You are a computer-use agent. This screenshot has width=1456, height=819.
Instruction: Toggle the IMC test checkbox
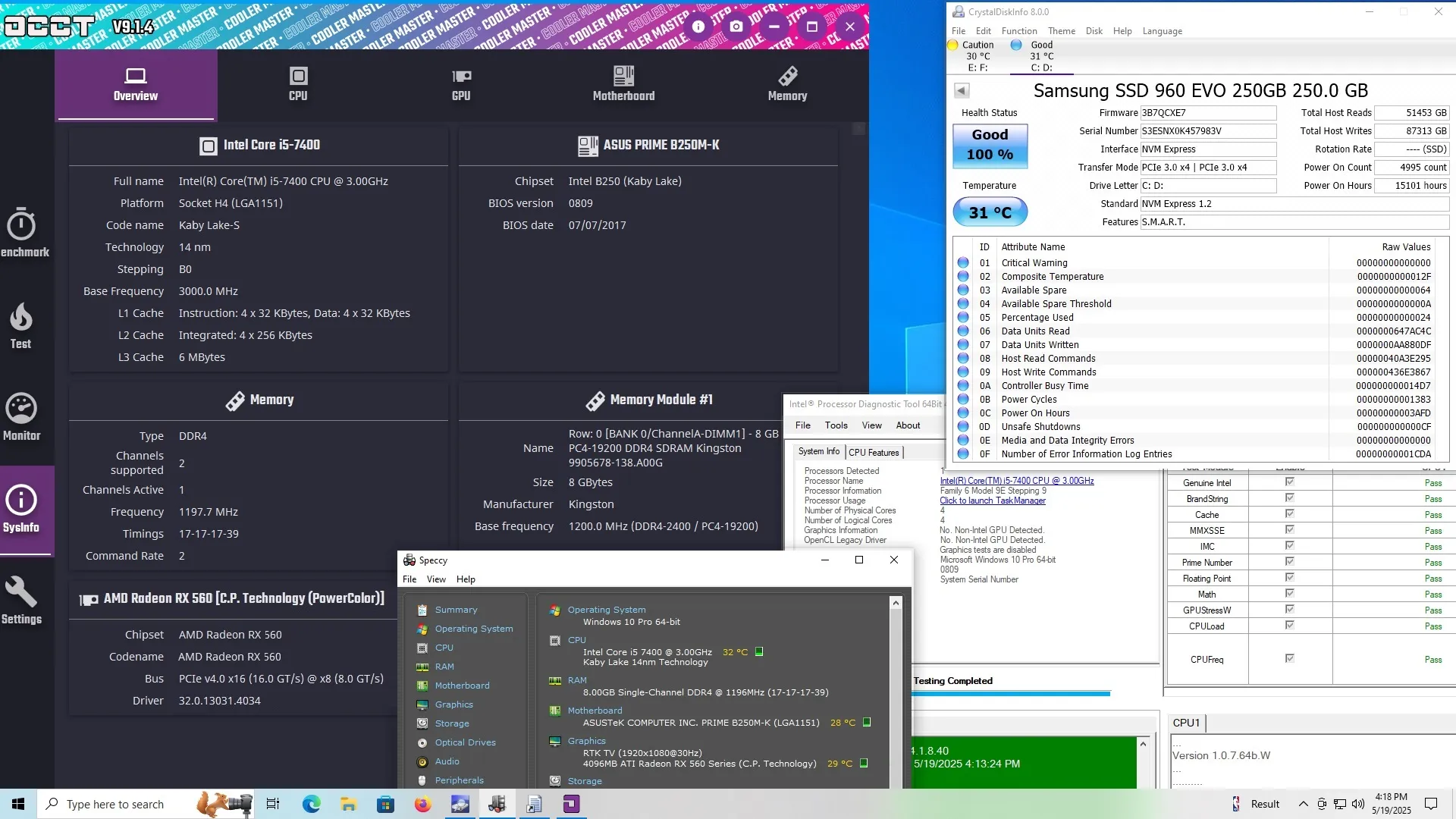tap(1289, 546)
